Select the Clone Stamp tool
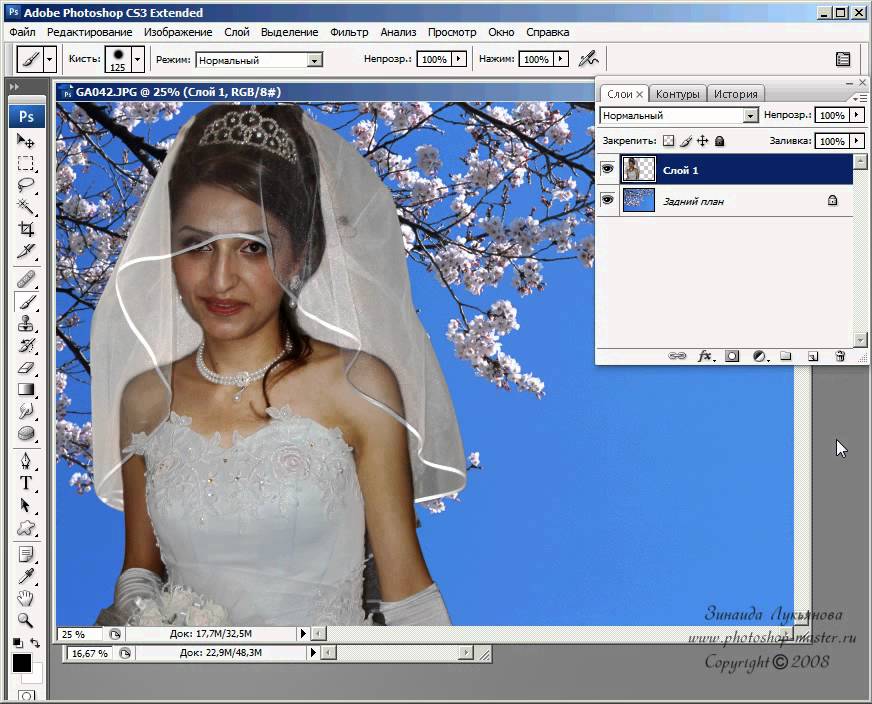Viewport: 872px width, 704px height. pos(26,323)
